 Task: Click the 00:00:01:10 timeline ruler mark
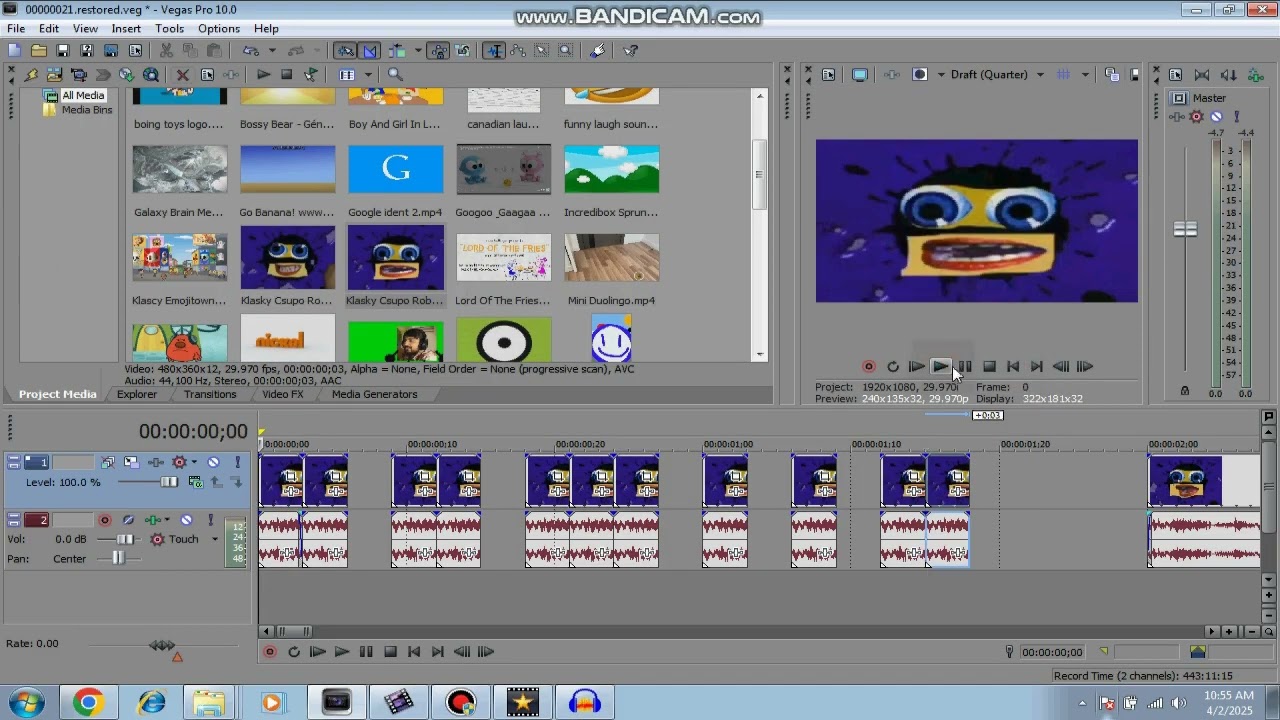coord(876,444)
